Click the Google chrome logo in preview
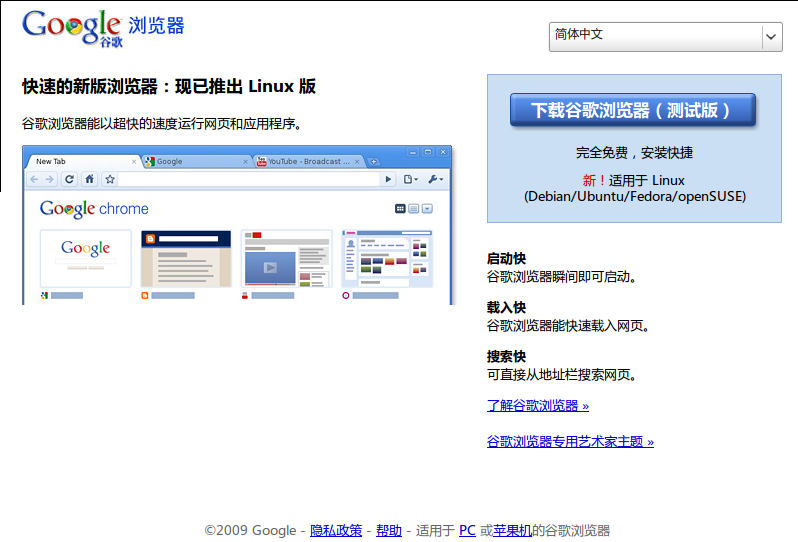Viewport: 798px width, 542px height. (x=94, y=209)
